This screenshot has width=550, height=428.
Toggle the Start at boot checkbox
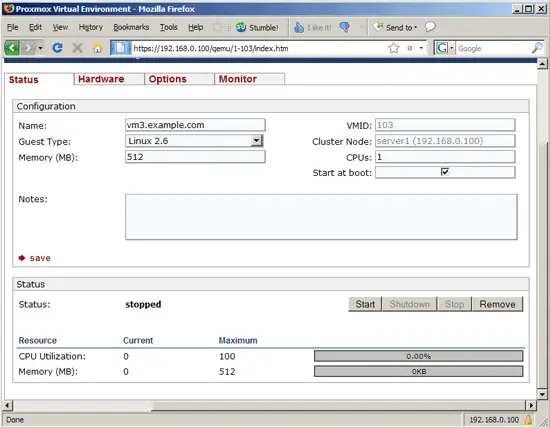pyautogui.click(x=445, y=172)
